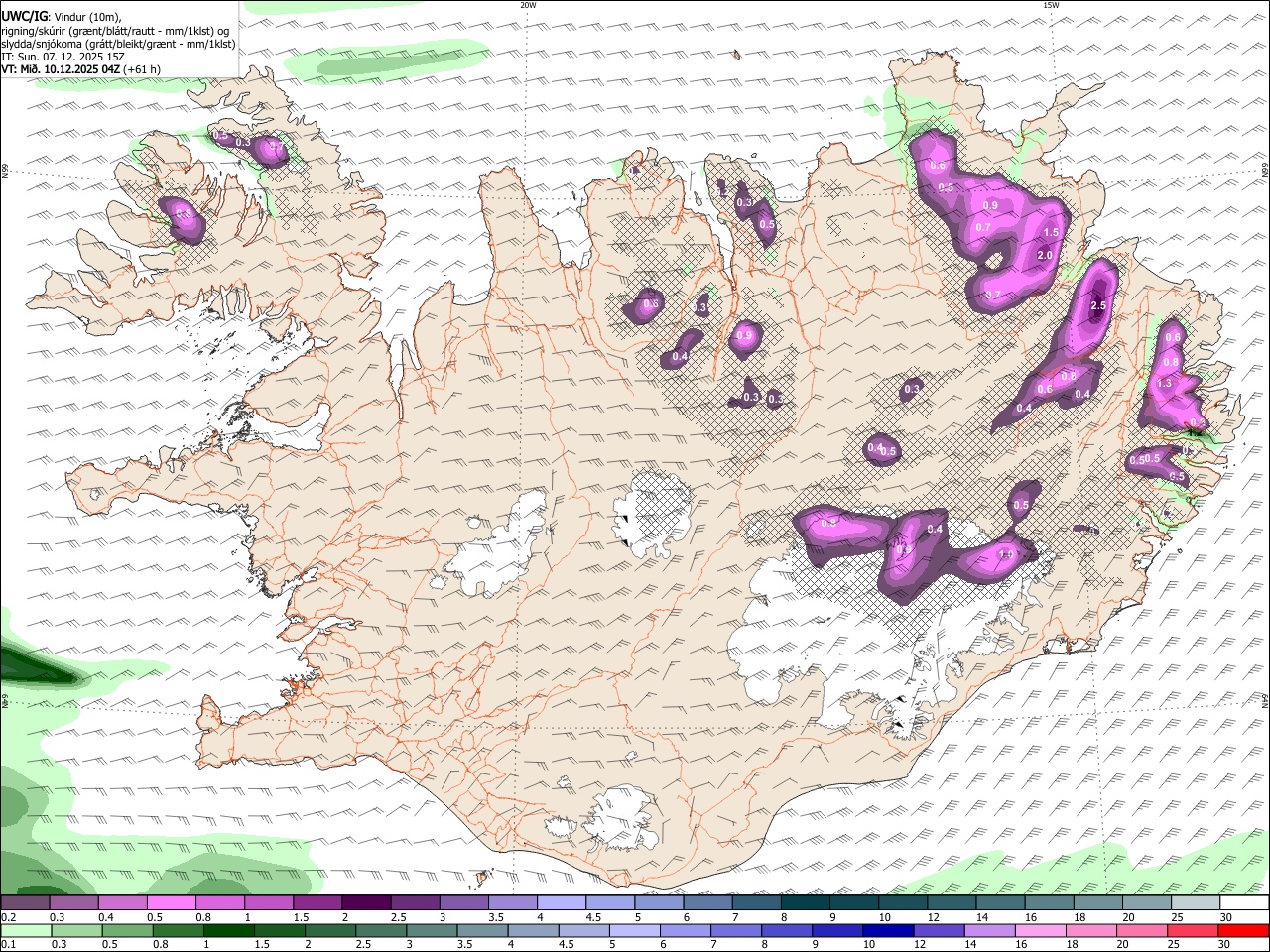Image resolution: width=1270 pixels, height=952 pixels.
Task: Click the 0.4 label under the purple scale
Action: tap(105, 917)
